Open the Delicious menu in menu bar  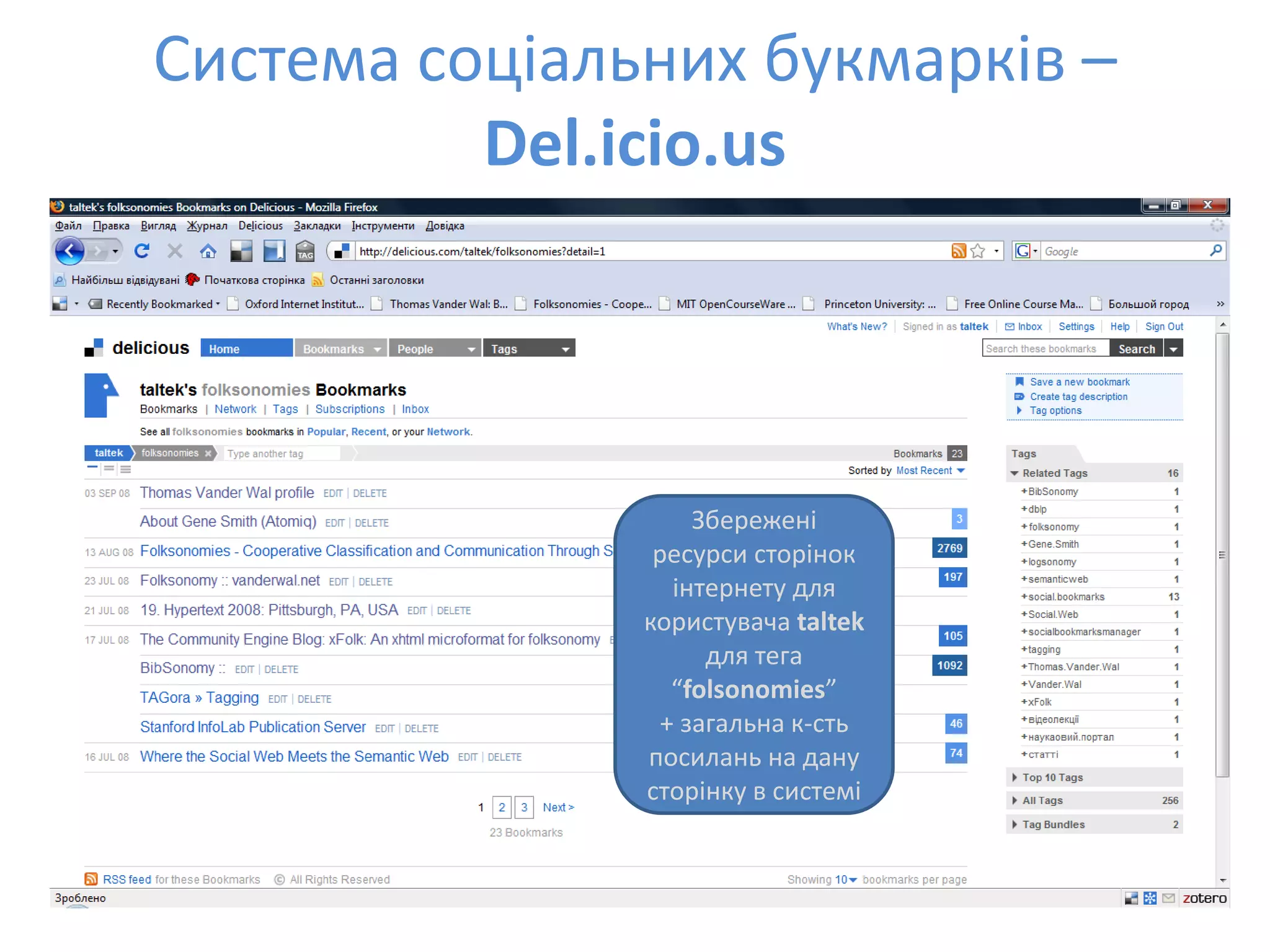pos(260,226)
